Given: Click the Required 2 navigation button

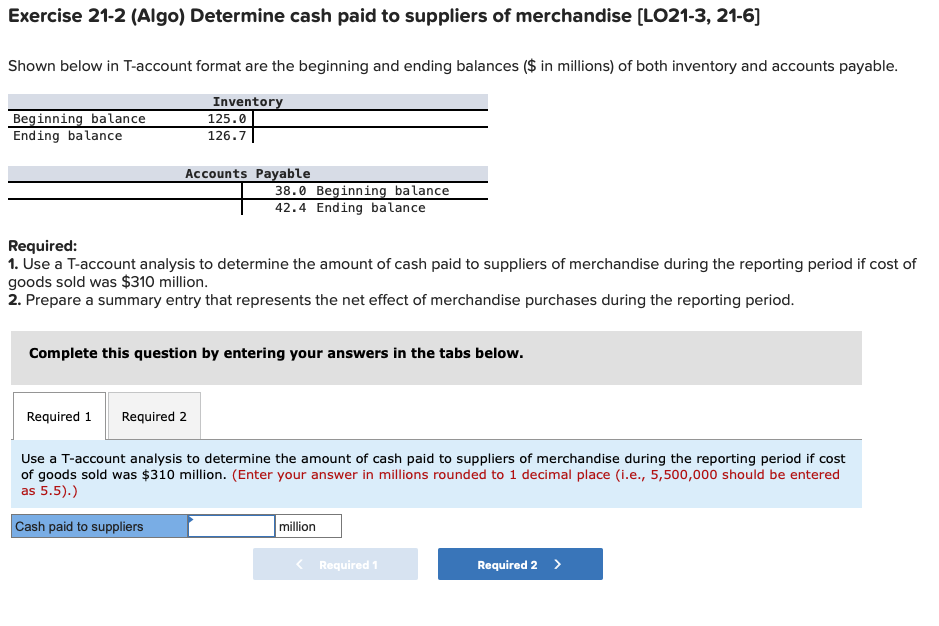Looking at the screenshot, I should click(x=520, y=564).
